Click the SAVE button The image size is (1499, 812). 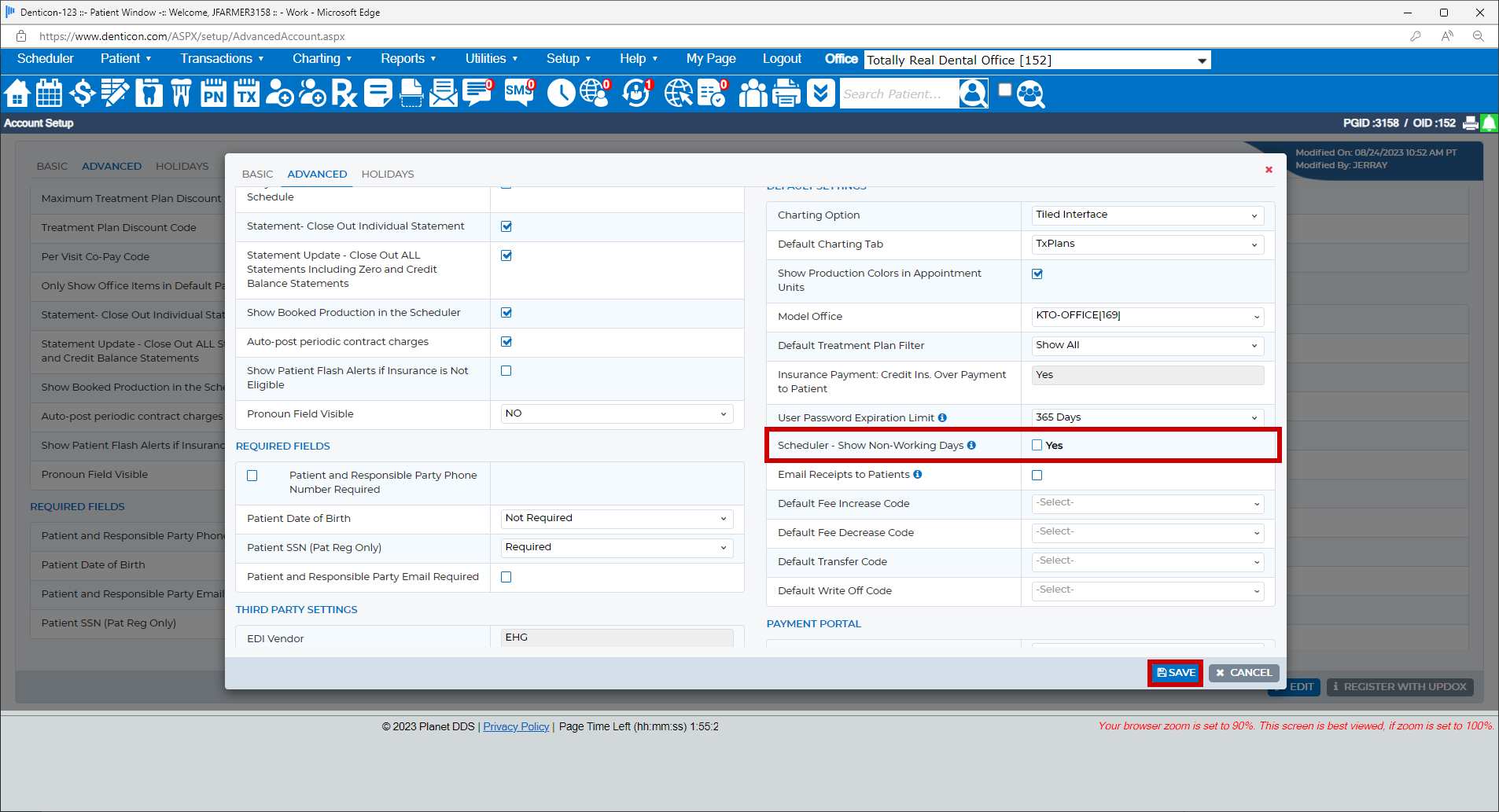point(1176,673)
